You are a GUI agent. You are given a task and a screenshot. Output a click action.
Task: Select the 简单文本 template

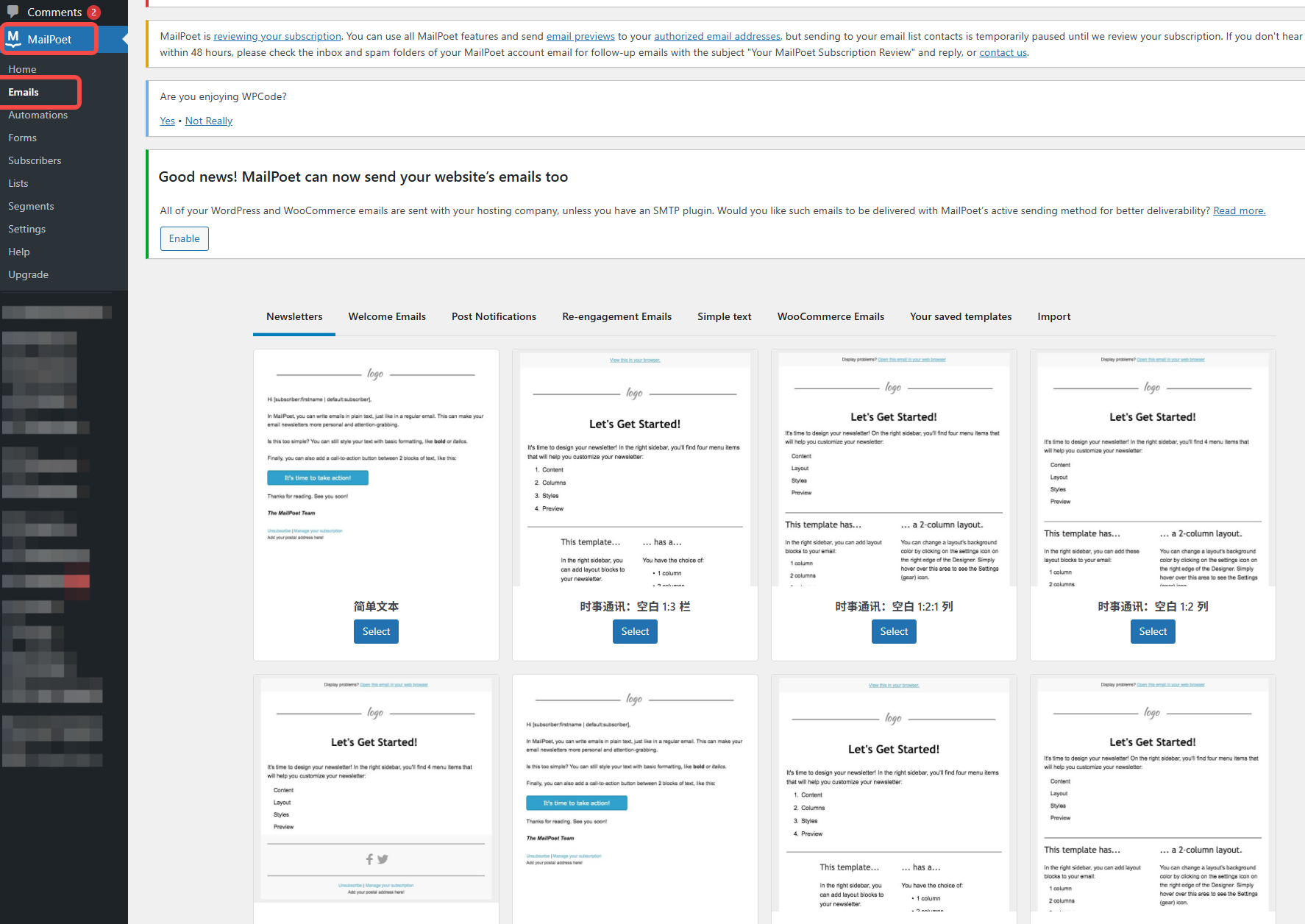tap(376, 631)
